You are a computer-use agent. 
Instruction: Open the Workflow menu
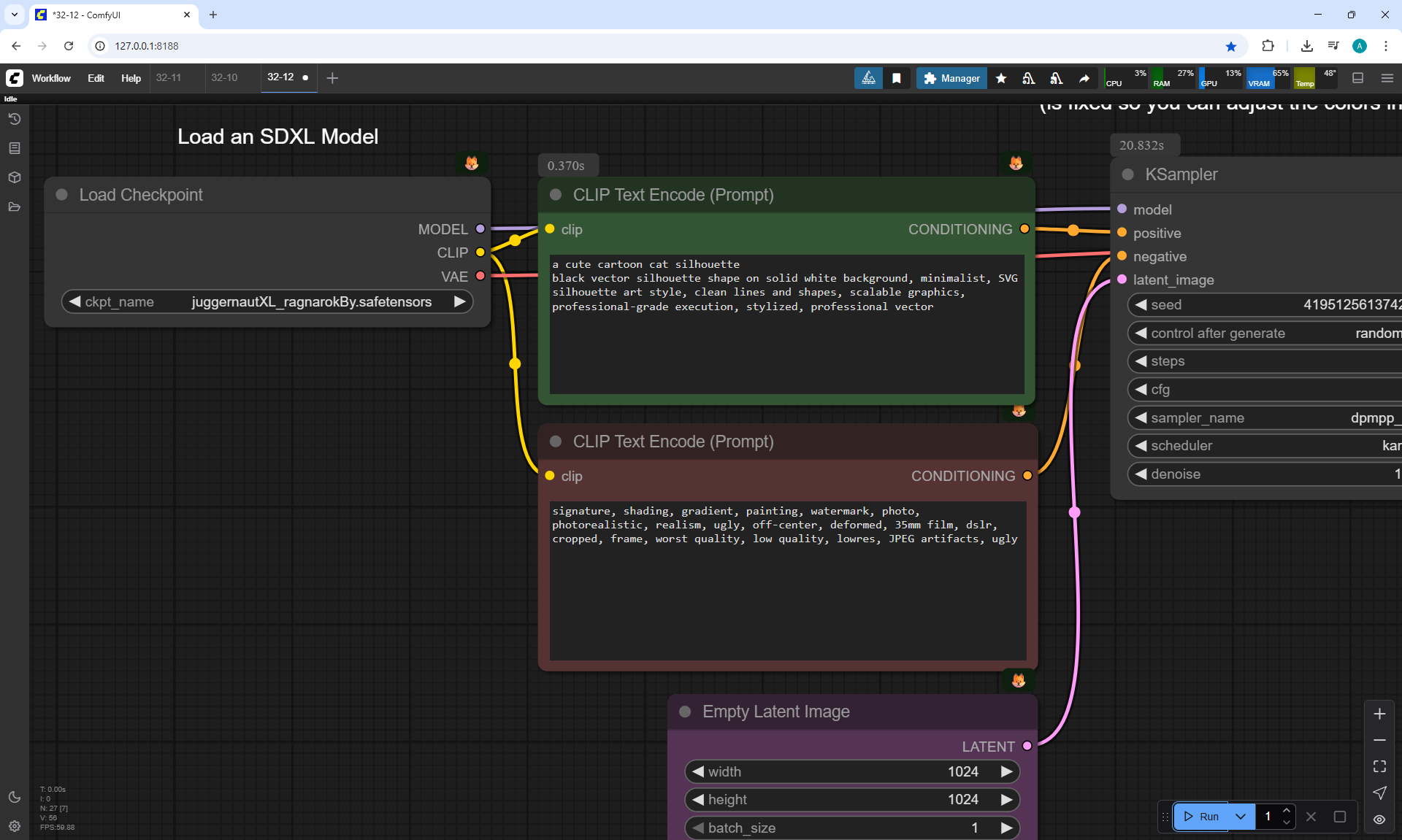51,78
